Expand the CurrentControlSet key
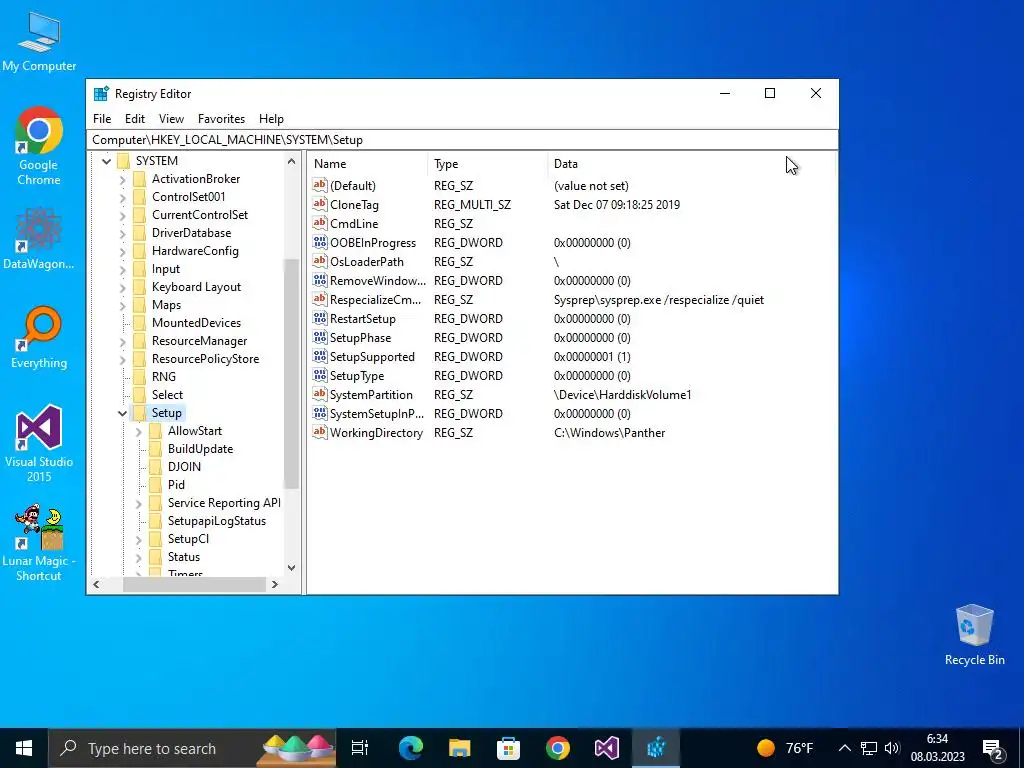 [123, 215]
